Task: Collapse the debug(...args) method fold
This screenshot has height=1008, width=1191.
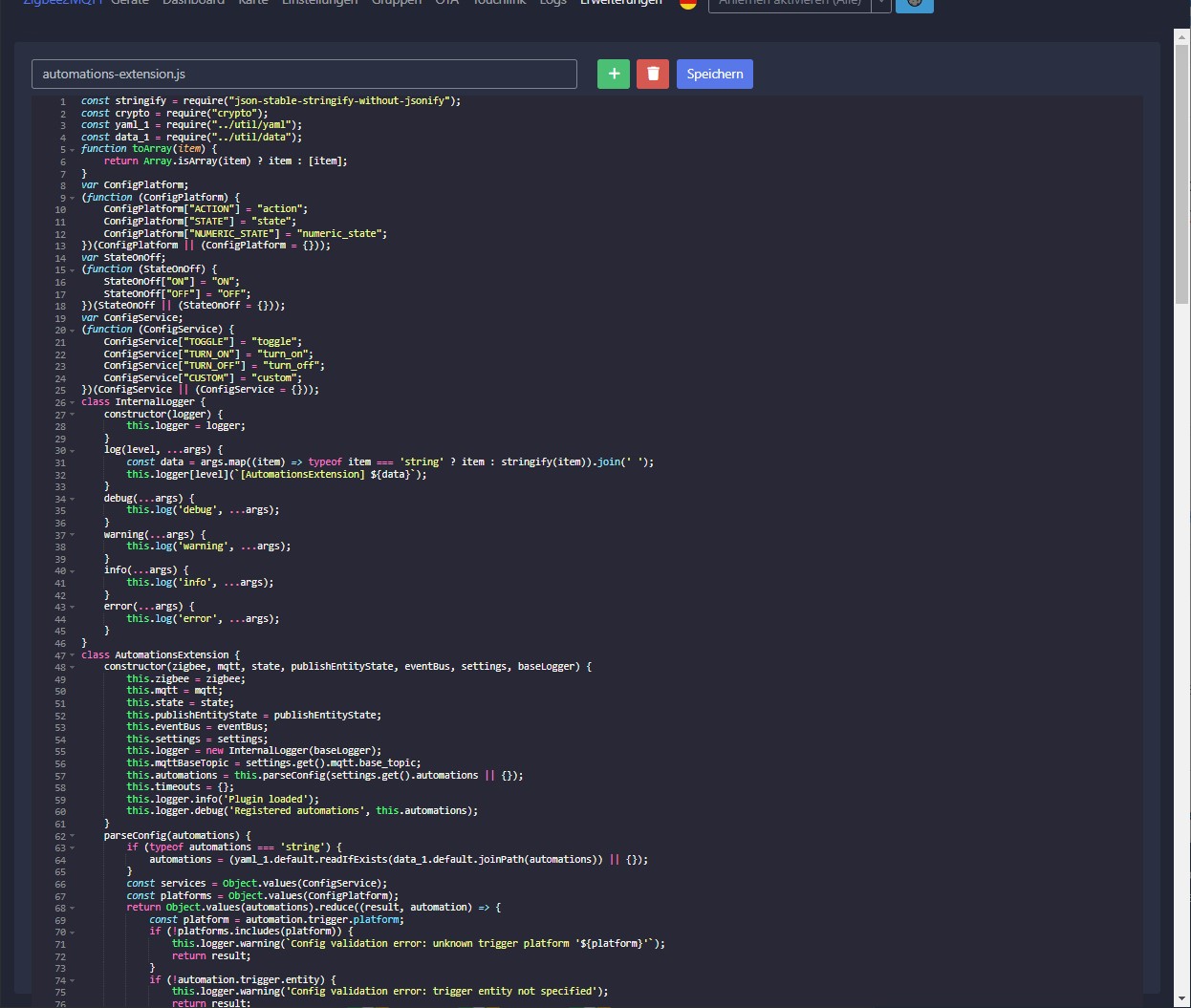Action: pos(73,499)
